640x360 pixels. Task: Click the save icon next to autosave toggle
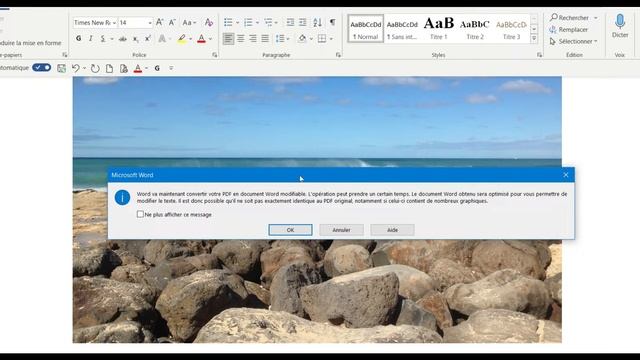pos(62,68)
